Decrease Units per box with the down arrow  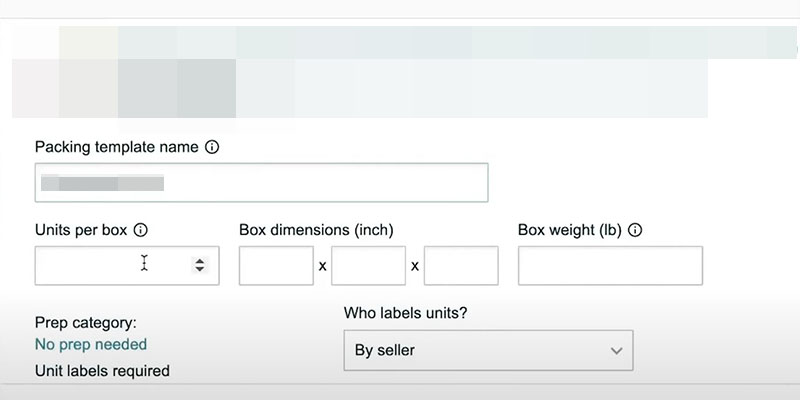click(x=200, y=269)
